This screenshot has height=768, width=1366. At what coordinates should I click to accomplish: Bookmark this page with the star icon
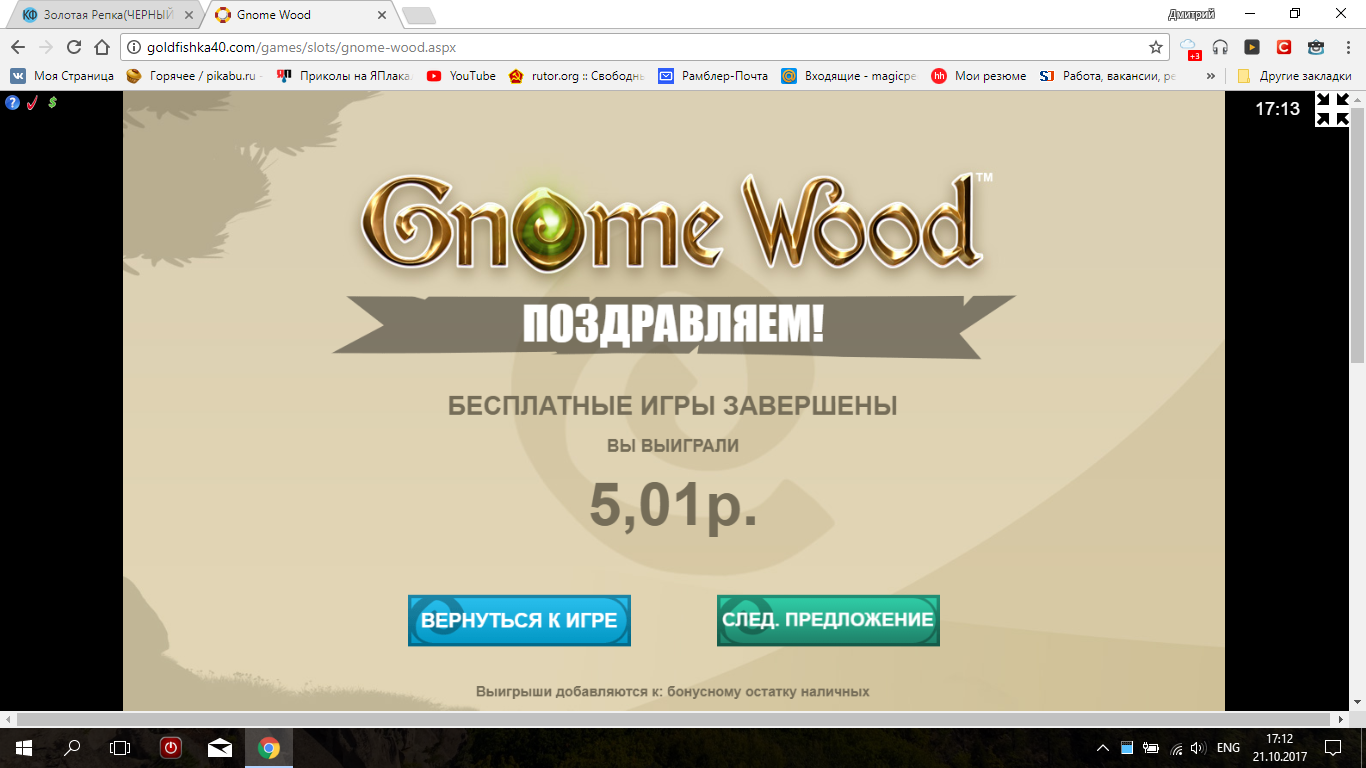tap(1156, 47)
